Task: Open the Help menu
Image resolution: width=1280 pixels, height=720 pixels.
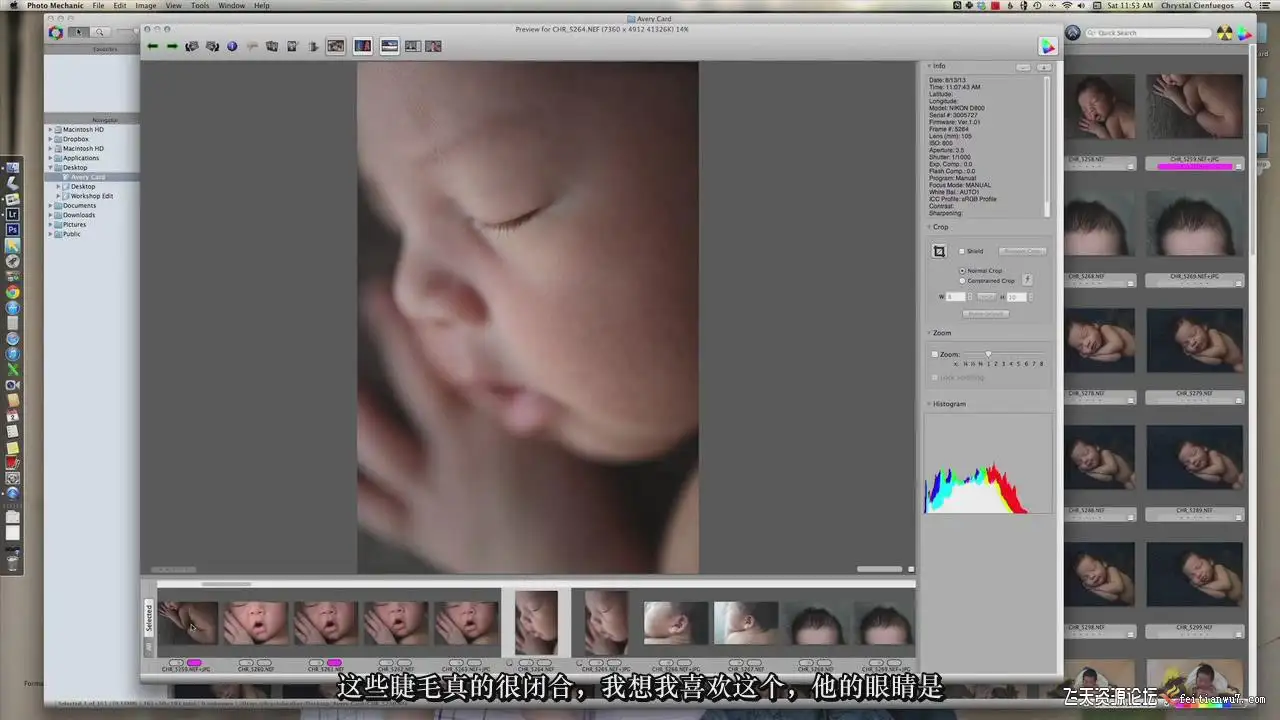Action: 262,6
